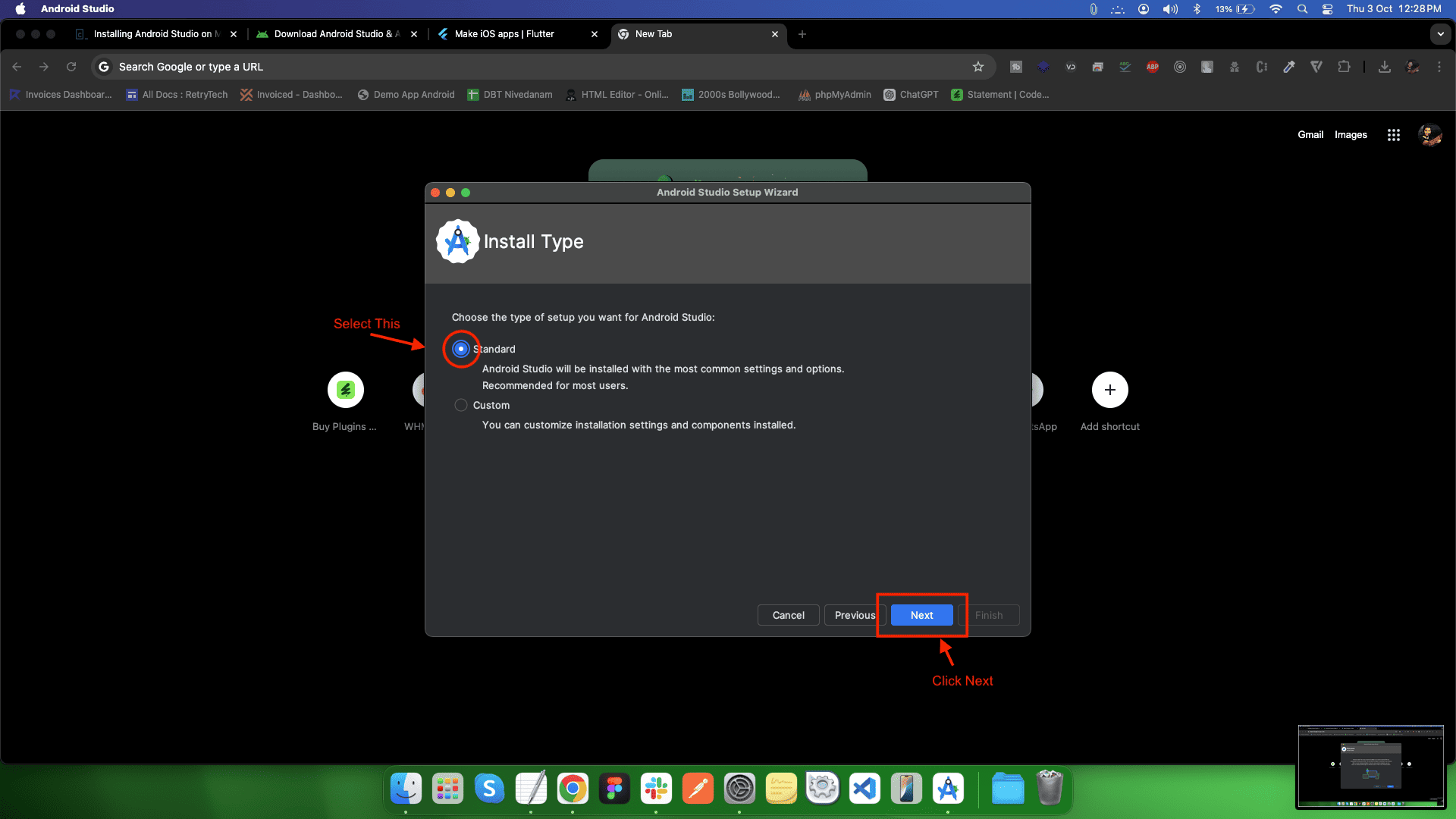Select the AdBlock Plus extension icon
The height and width of the screenshot is (819, 1456).
point(1153,67)
